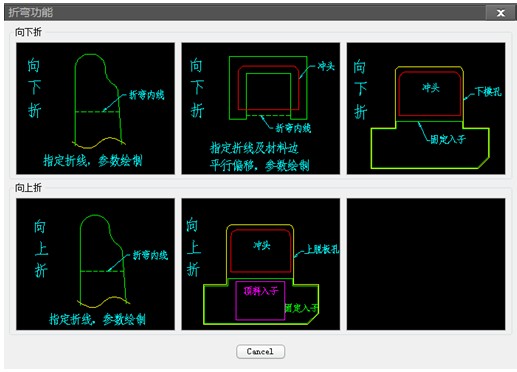Click the 折弯内线 label in bottom-left diagram
517x372 pixels.
point(150,255)
